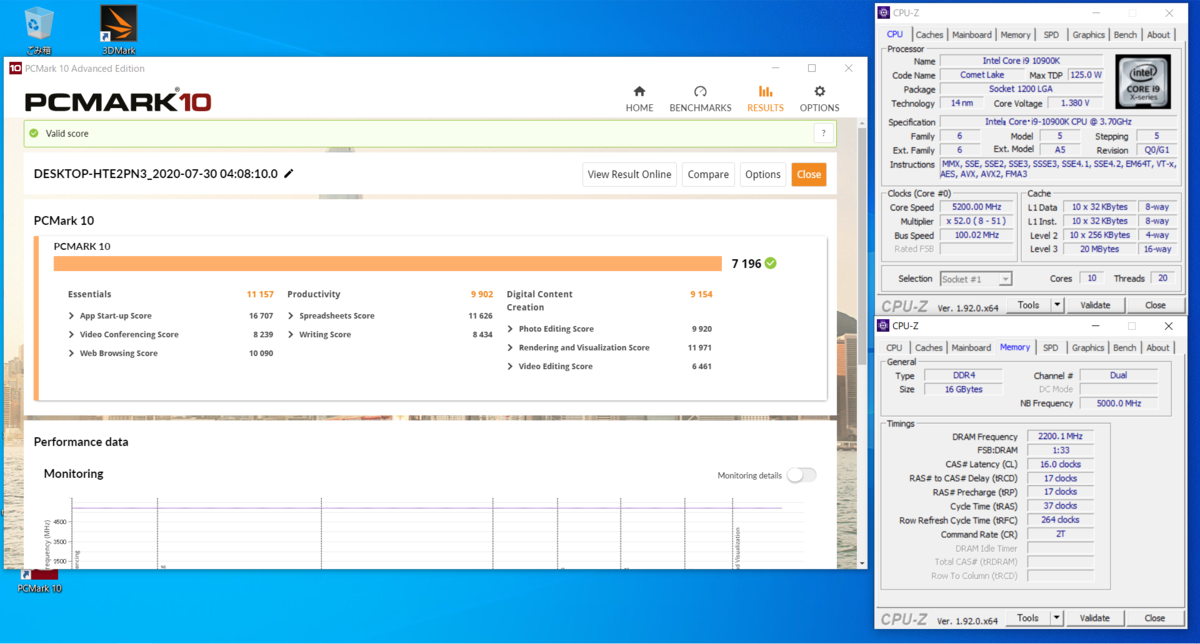This screenshot has height=644, width=1200.
Task: Click Close button in upper CPU-Z
Action: coord(1155,305)
